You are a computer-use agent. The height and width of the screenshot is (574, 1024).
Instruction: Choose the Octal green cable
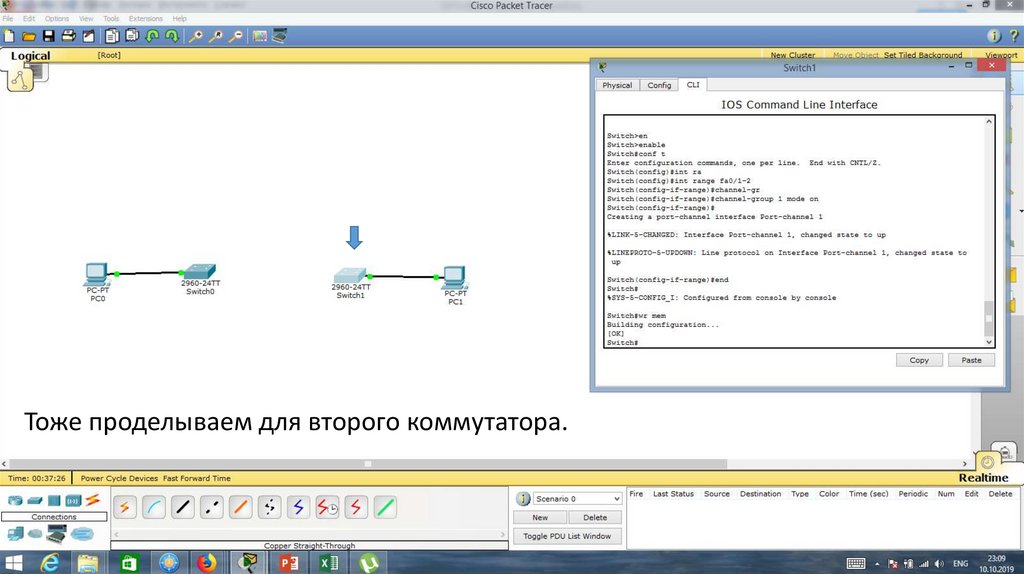click(x=385, y=507)
